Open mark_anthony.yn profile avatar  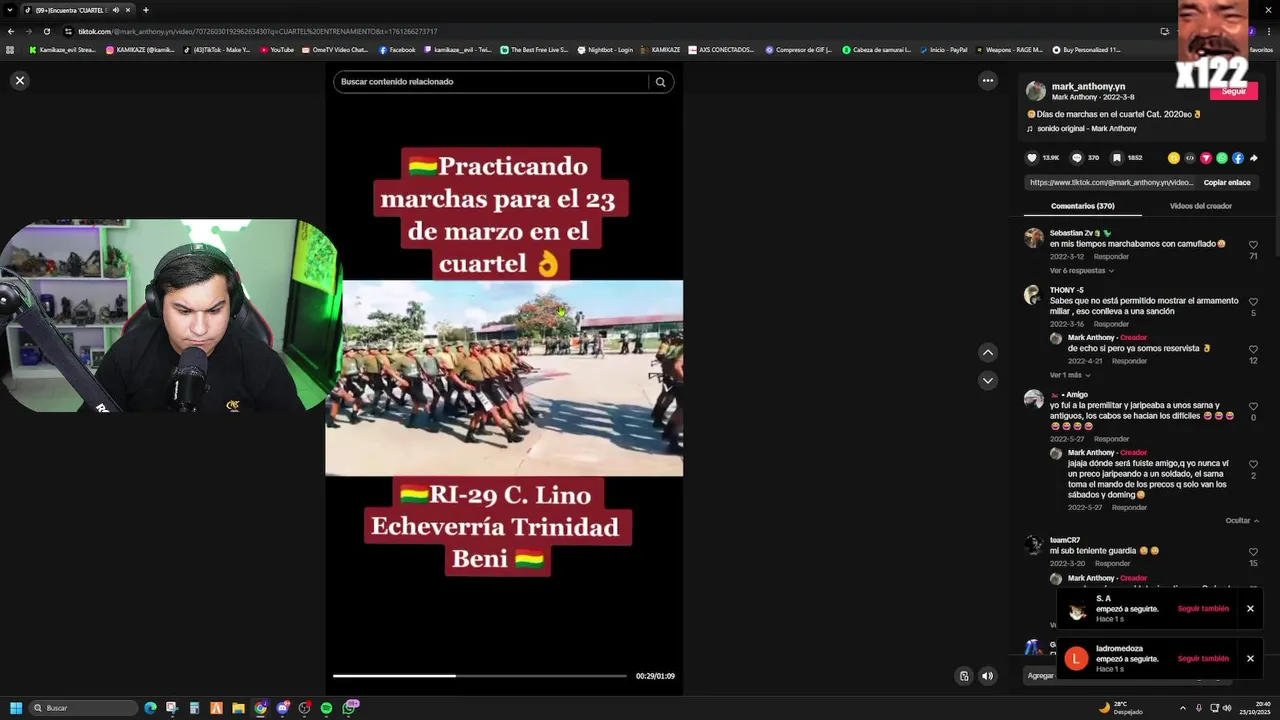1036,92
